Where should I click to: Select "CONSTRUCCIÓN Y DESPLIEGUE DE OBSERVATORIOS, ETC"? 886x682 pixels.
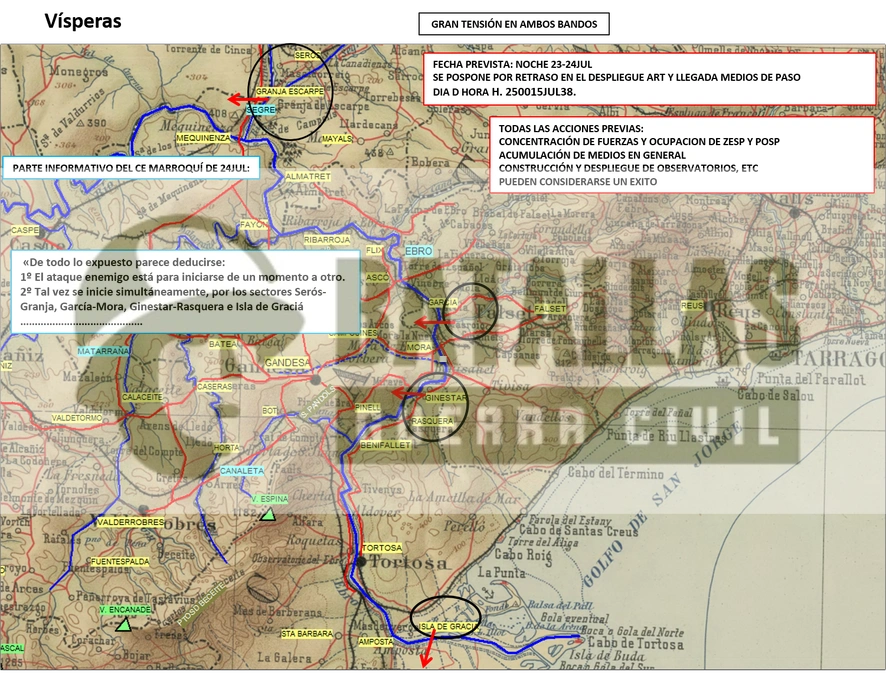(628, 168)
